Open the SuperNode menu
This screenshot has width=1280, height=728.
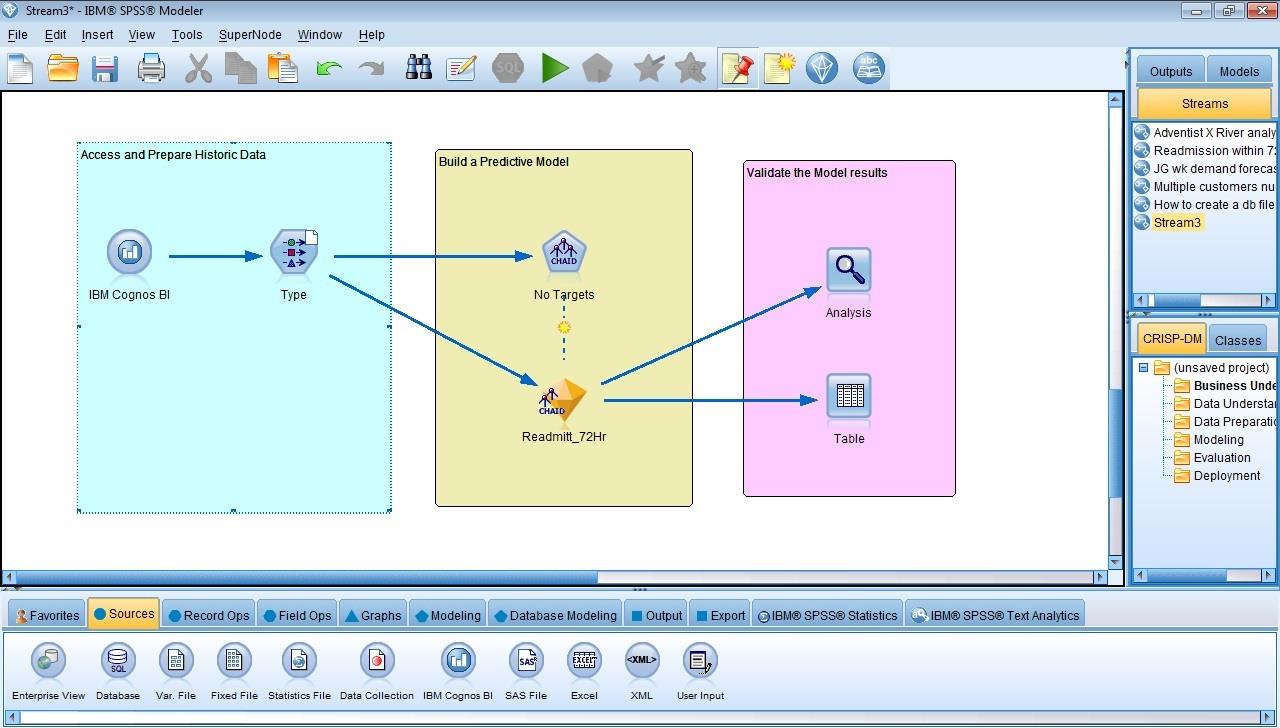(x=250, y=35)
